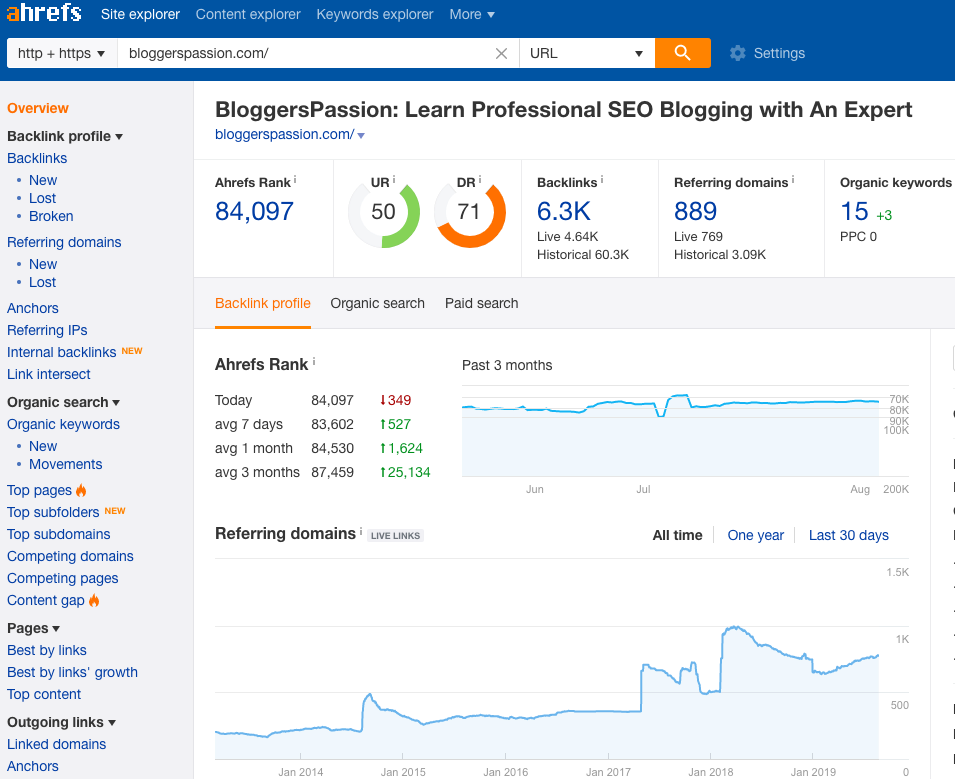Switch chart to Last 30 days
Screen dimensions: 955x779
(x=848, y=535)
